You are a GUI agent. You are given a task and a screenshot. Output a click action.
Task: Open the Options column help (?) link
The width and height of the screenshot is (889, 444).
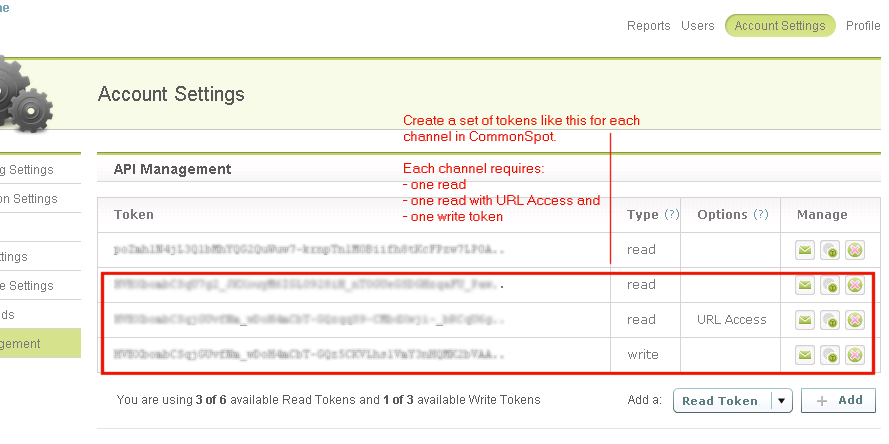click(x=761, y=215)
